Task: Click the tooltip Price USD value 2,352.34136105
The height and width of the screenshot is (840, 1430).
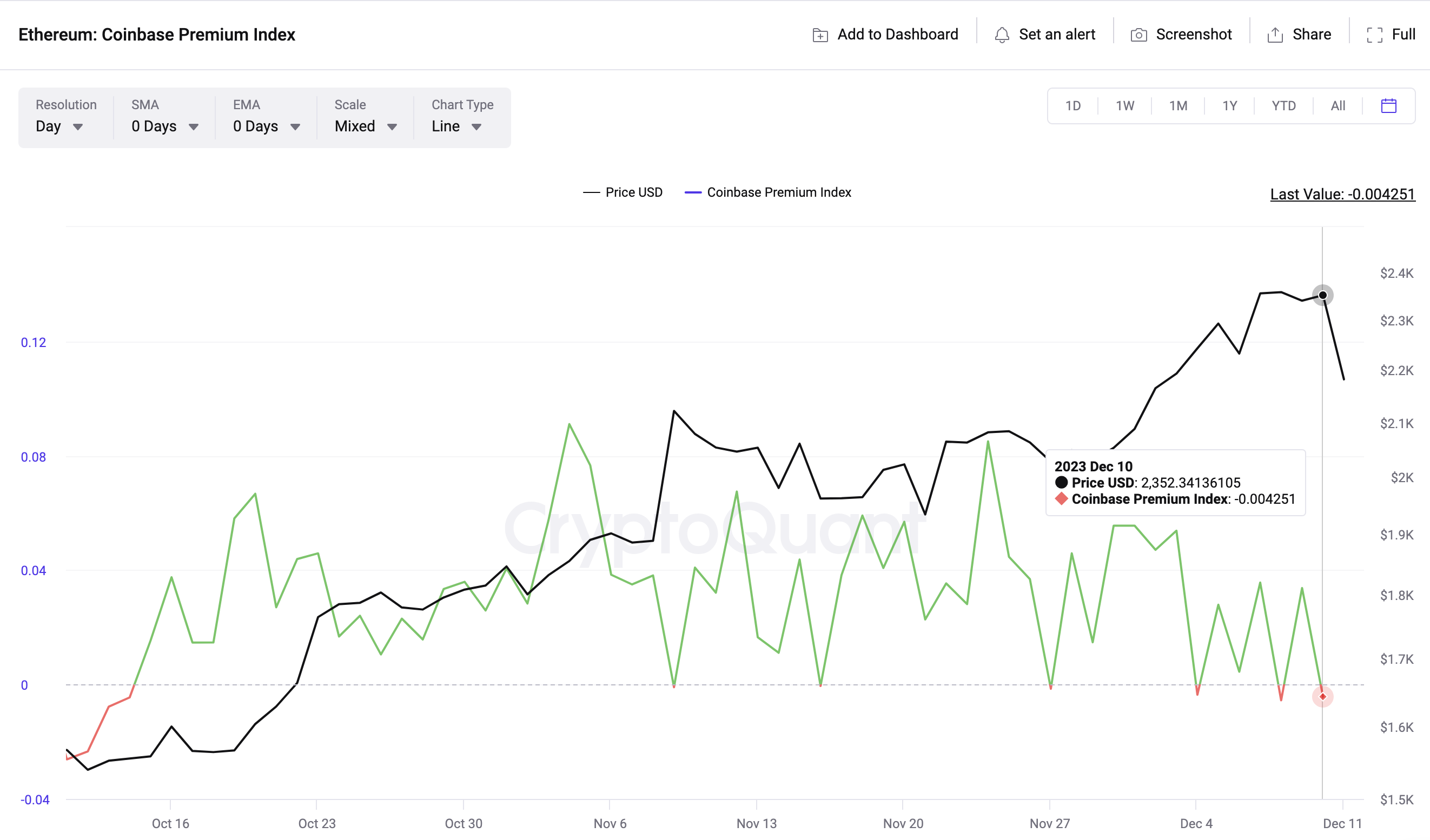Action: pyautogui.click(x=1190, y=483)
